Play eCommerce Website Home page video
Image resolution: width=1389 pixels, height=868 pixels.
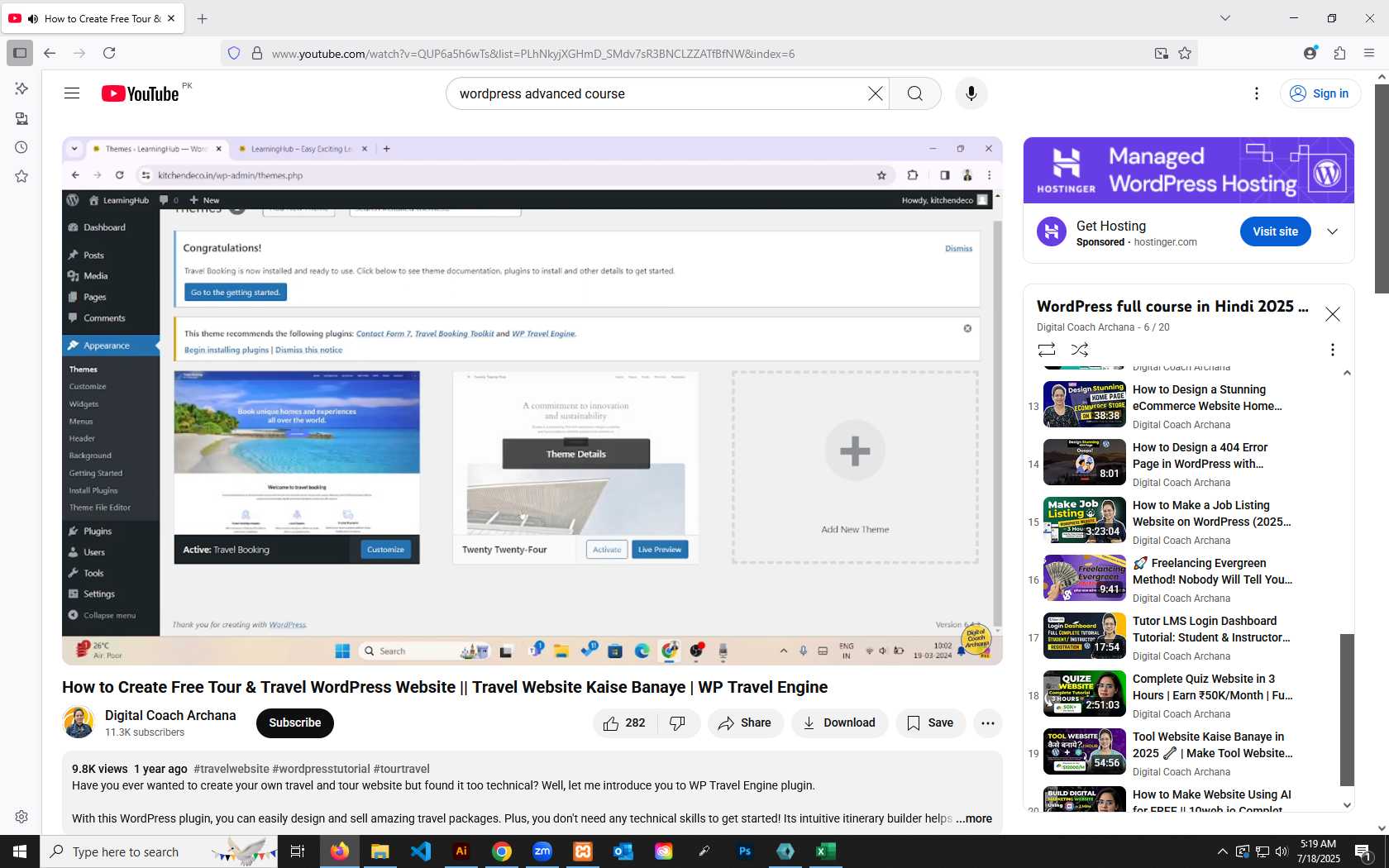coord(1085,404)
